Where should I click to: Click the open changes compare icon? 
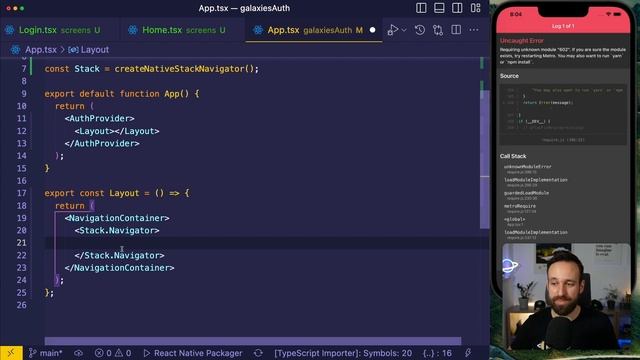[438, 30]
